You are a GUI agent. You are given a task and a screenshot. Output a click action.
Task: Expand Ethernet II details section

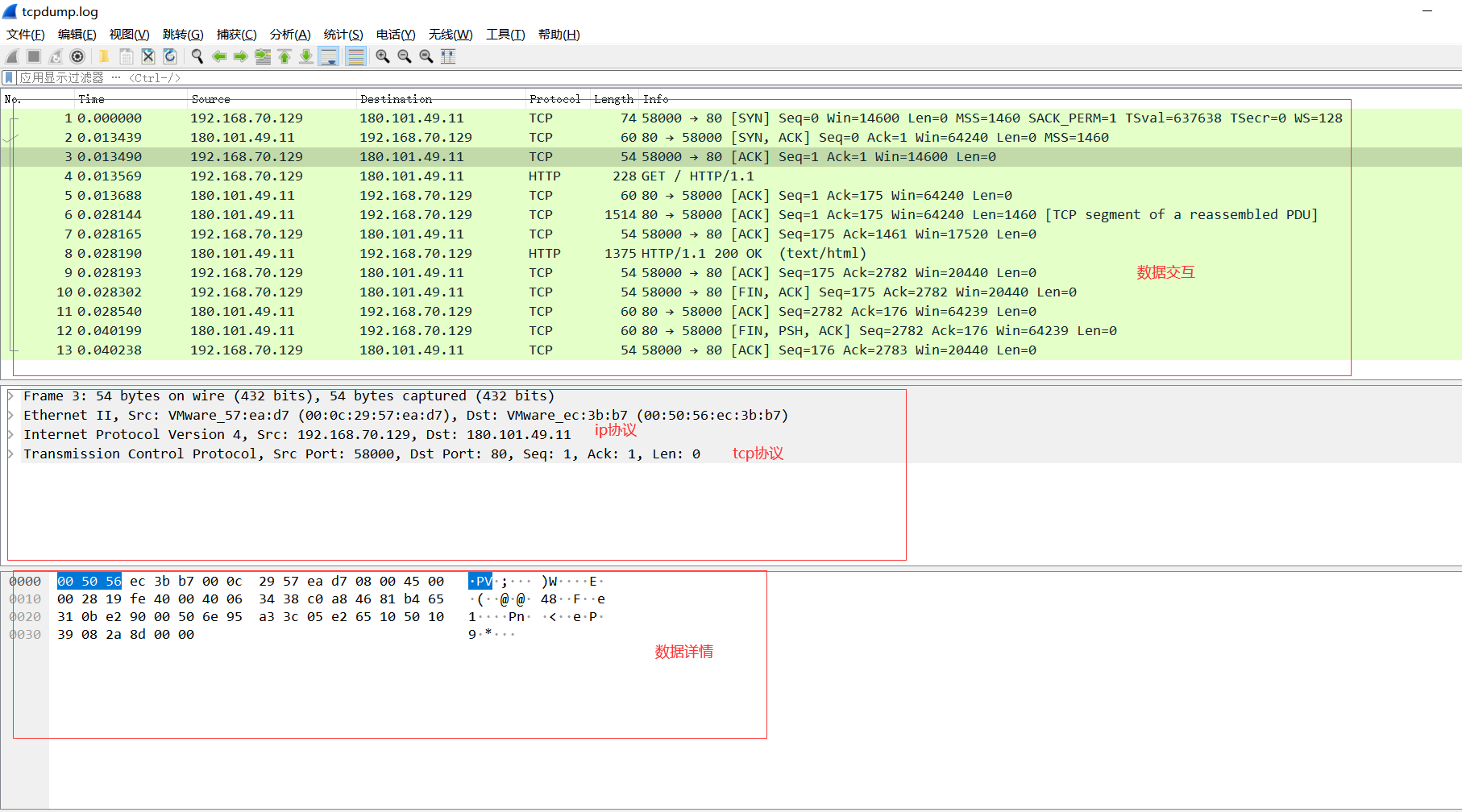tap(11, 416)
